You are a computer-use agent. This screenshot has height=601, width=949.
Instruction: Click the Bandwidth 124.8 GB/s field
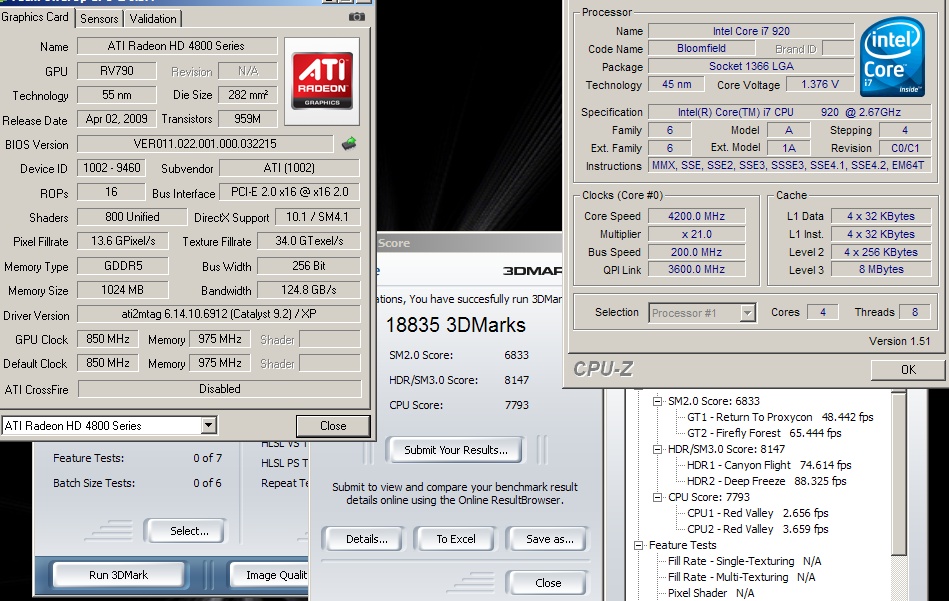[309, 290]
